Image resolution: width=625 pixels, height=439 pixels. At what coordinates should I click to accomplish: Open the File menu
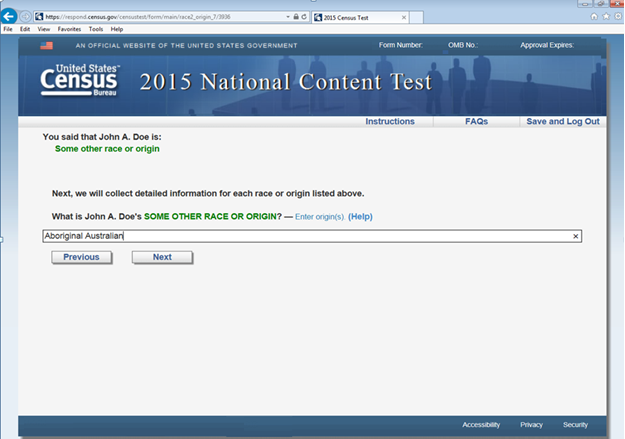click(x=8, y=29)
